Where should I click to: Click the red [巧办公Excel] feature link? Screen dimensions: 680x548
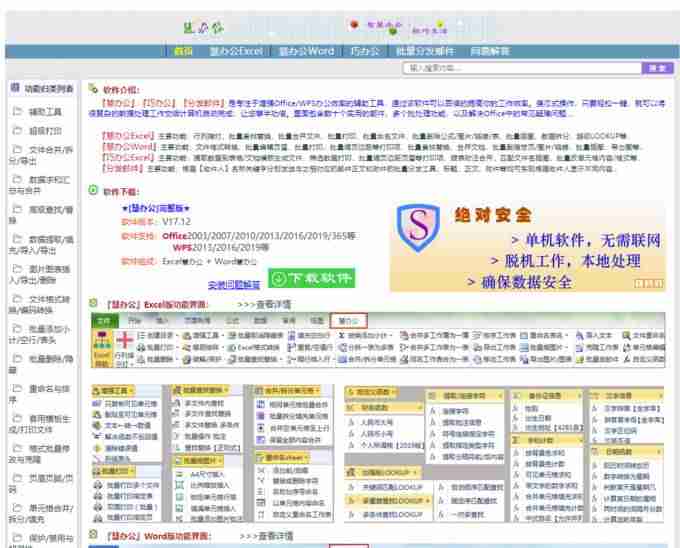pos(128,157)
